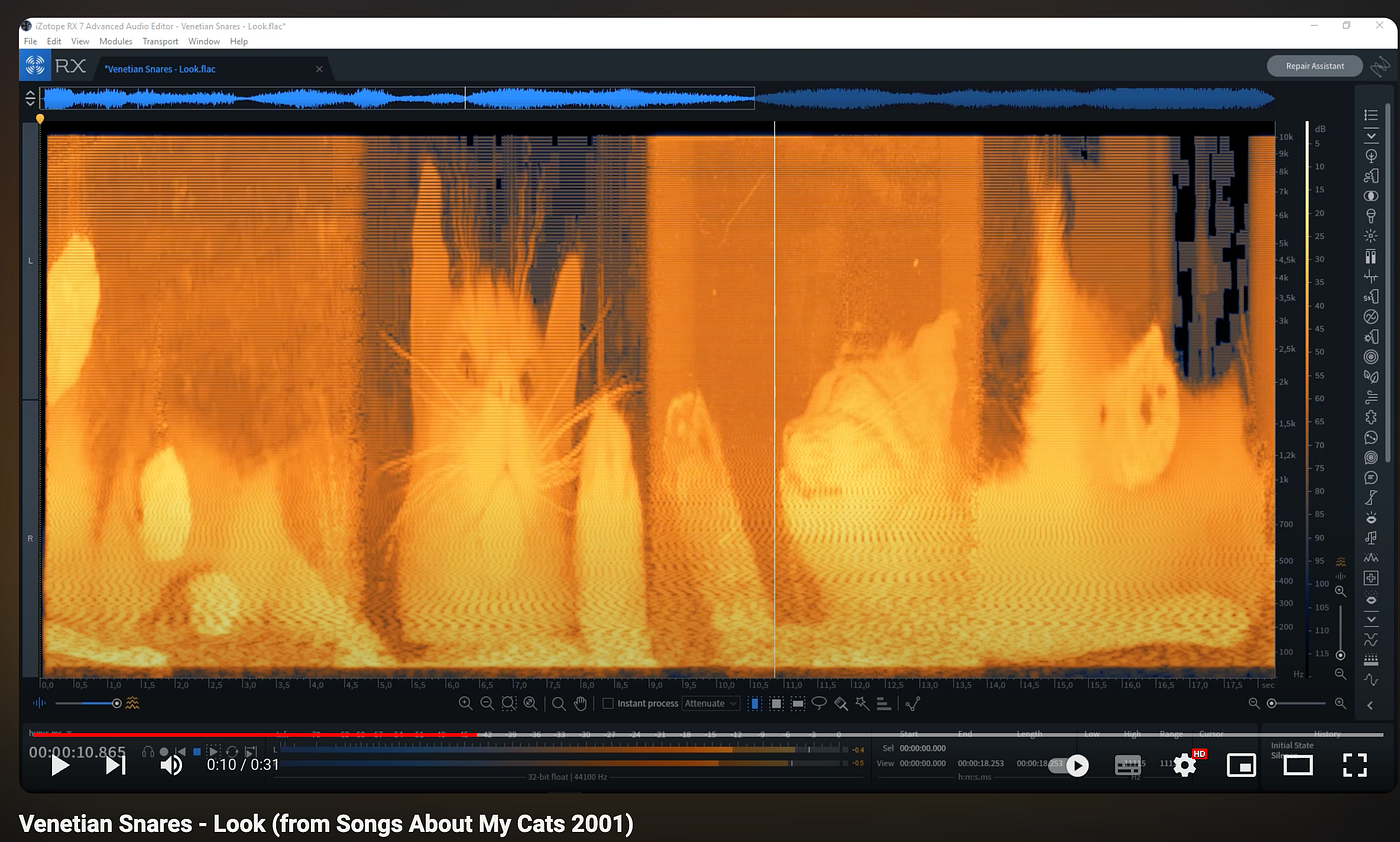Play the YouTube video
This screenshot has width=1400, height=842.
[x=60, y=765]
